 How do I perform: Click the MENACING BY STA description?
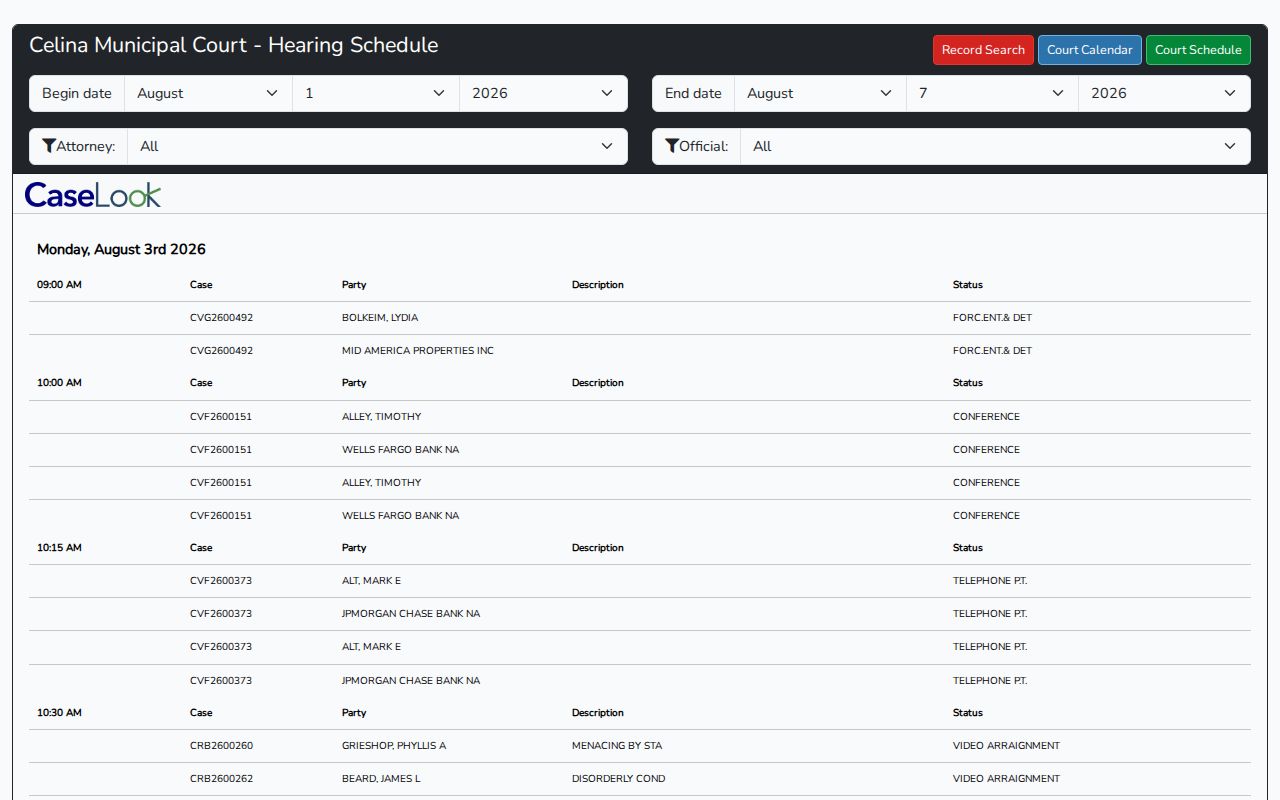click(x=617, y=746)
